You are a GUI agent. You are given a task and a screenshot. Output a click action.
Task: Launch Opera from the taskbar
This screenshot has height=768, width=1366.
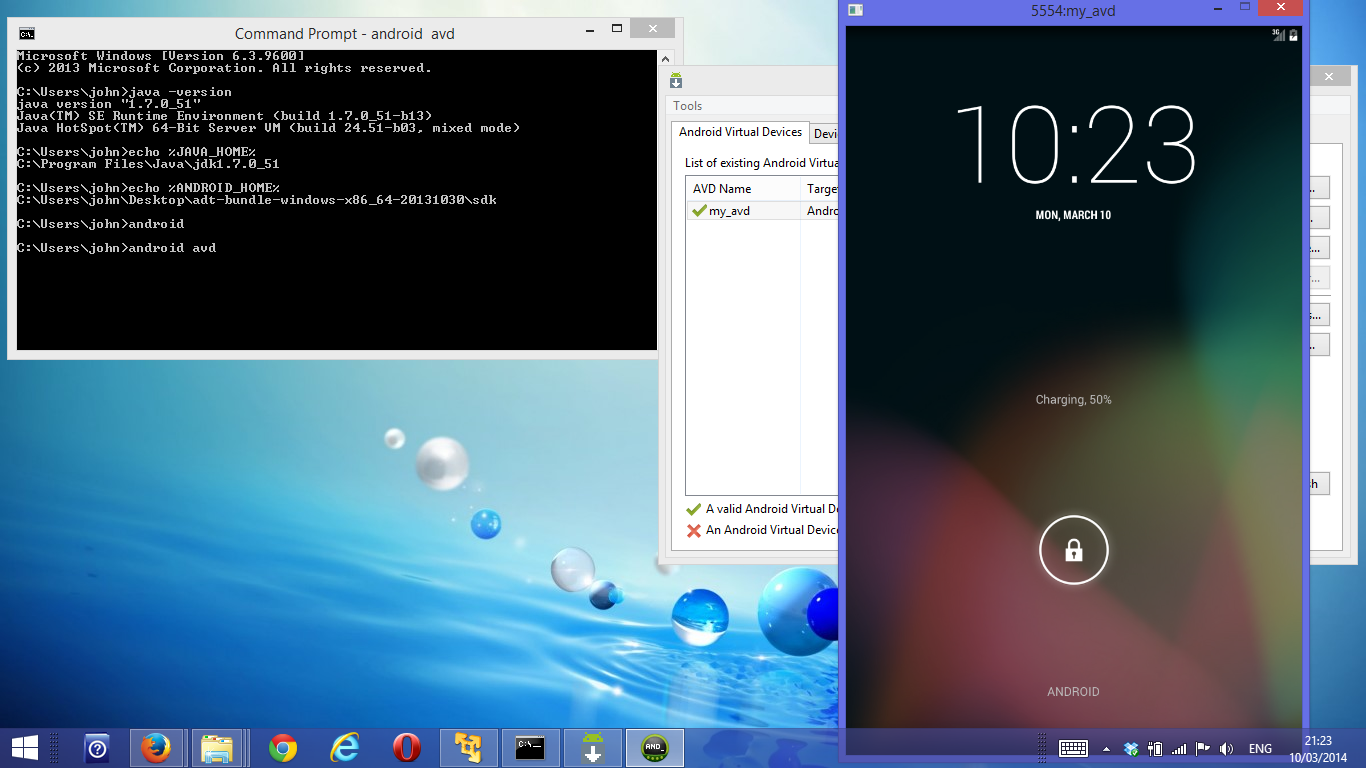pos(406,748)
